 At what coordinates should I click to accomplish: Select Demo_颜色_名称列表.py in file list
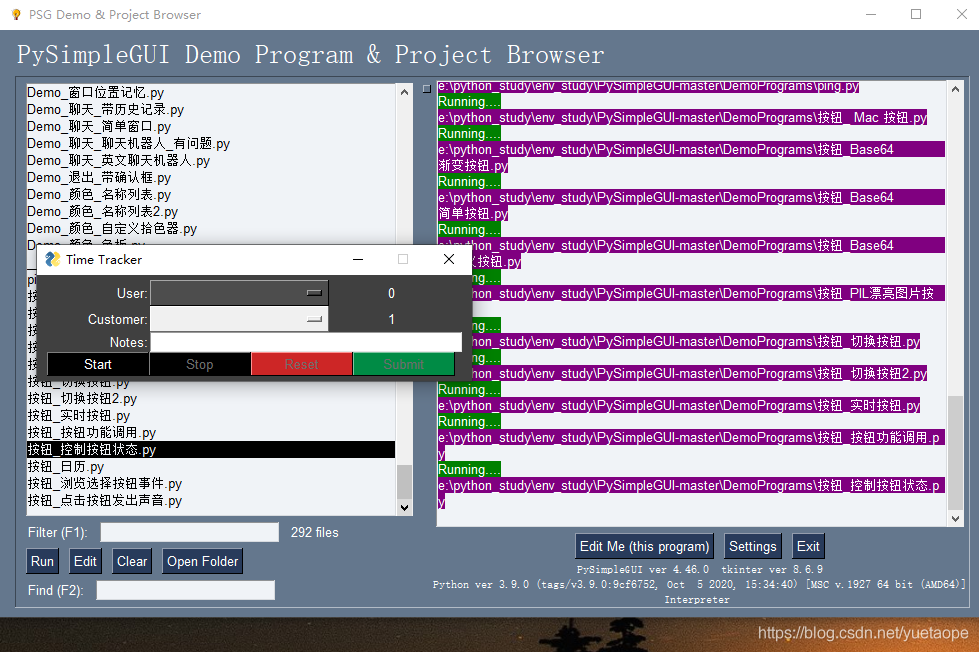click(x=211, y=194)
